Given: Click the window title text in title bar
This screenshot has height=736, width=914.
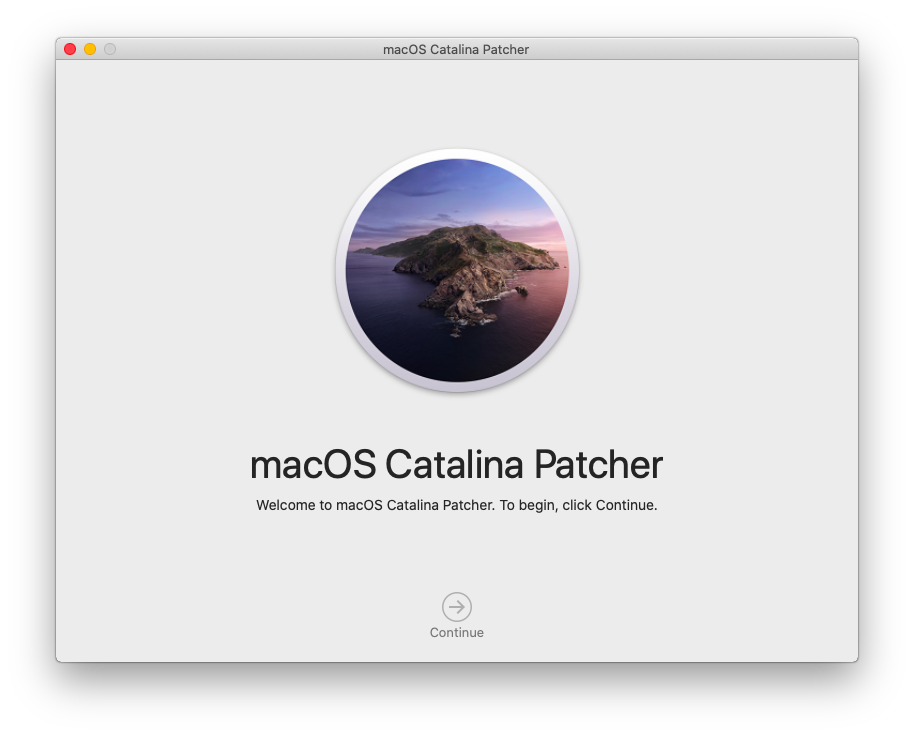Looking at the screenshot, I should (x=456, y=49).
